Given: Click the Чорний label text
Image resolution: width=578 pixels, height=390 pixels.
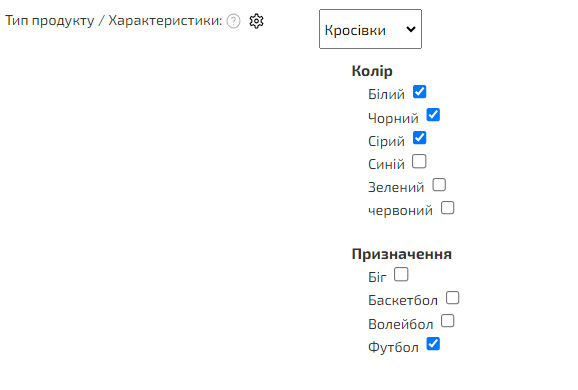Looking at the screenshot, I should tap(393, 118).
